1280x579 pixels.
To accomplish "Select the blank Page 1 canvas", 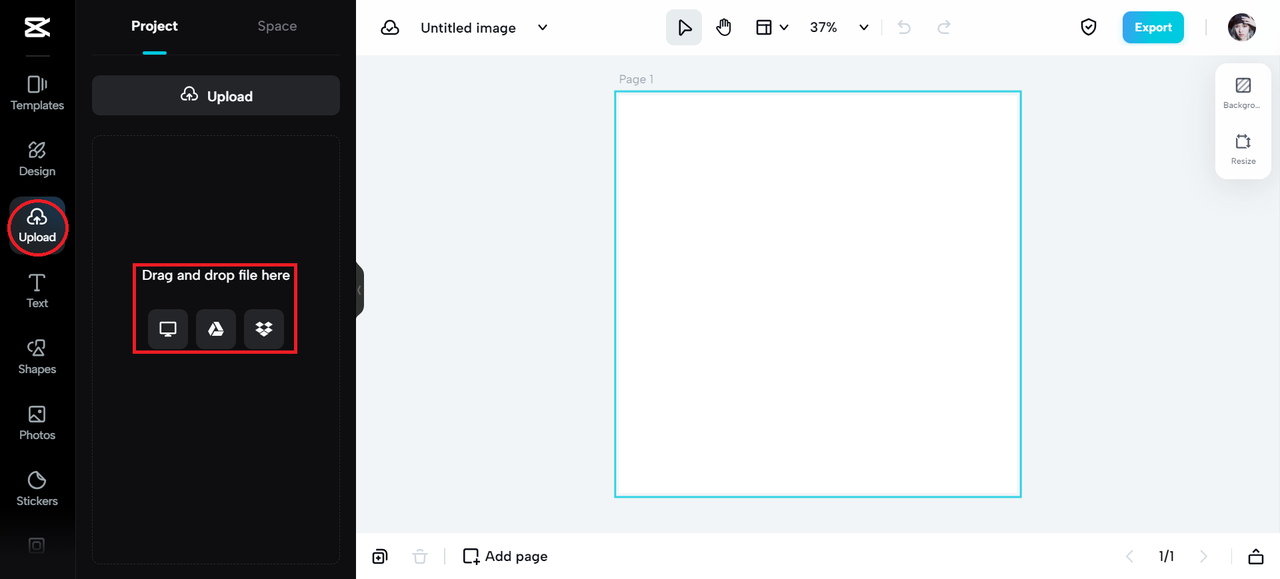I will point(818,294).
